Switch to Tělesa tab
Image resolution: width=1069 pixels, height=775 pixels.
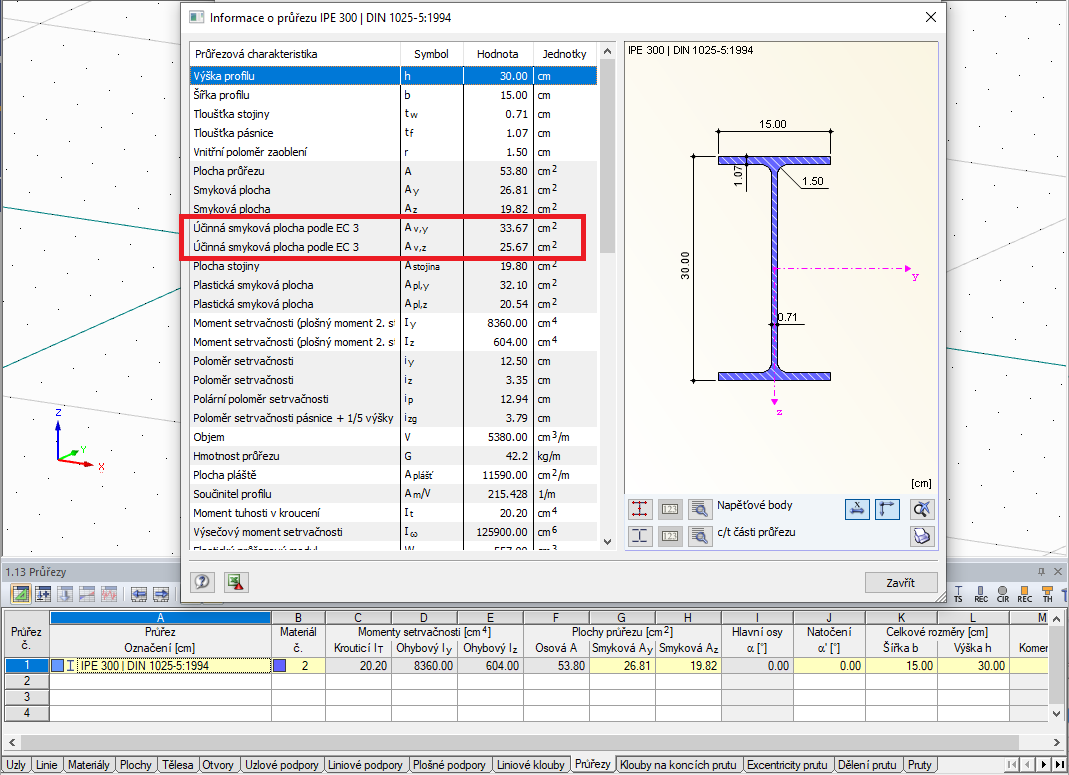tap(177, 765)
